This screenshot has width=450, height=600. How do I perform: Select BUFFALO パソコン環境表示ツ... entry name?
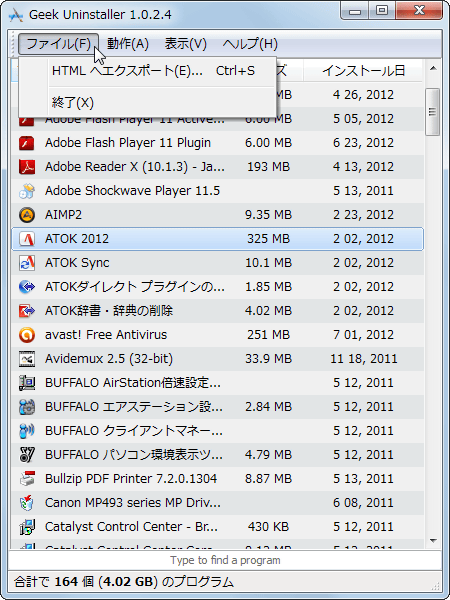134,455
